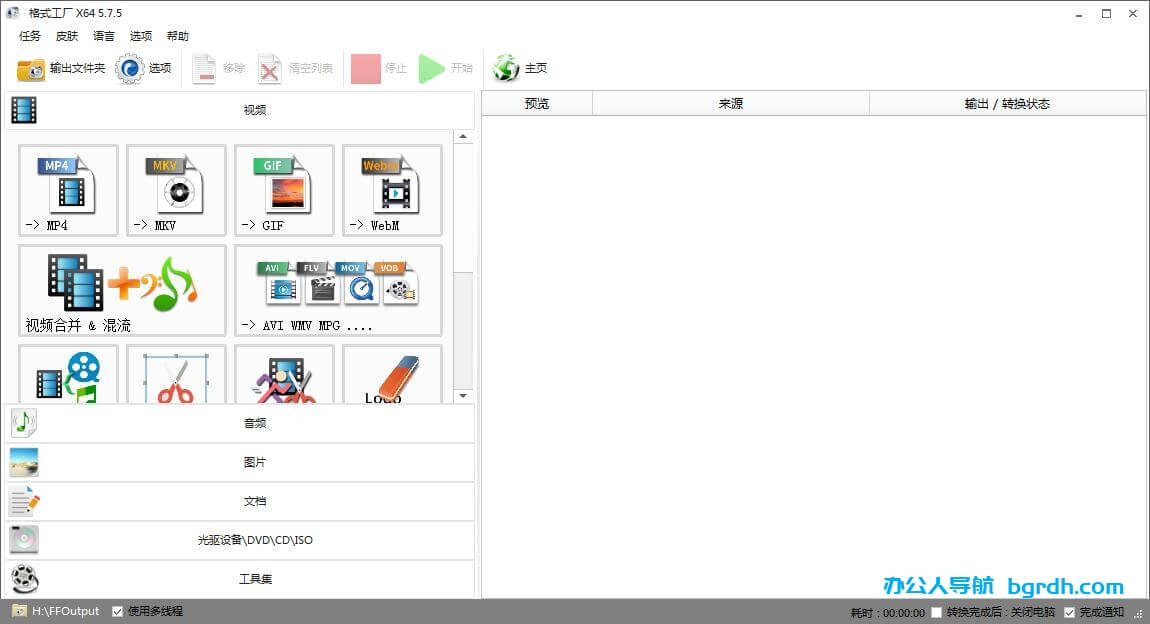Click the source (来源) column header
Viewport: 1150px width, 624px height.
[730, 104]
